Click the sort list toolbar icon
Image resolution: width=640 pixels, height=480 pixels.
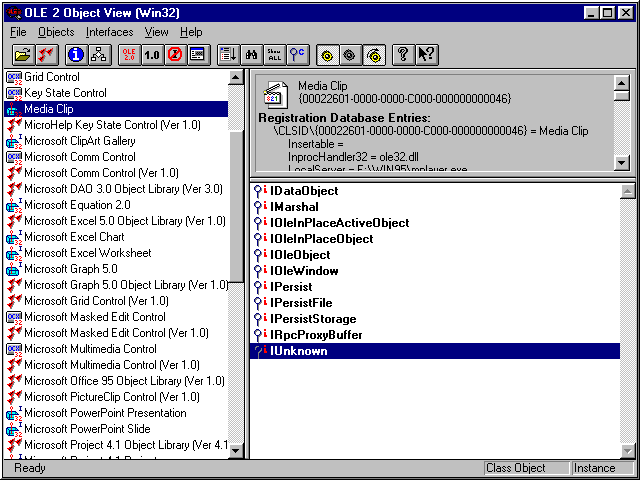[228, 54]
